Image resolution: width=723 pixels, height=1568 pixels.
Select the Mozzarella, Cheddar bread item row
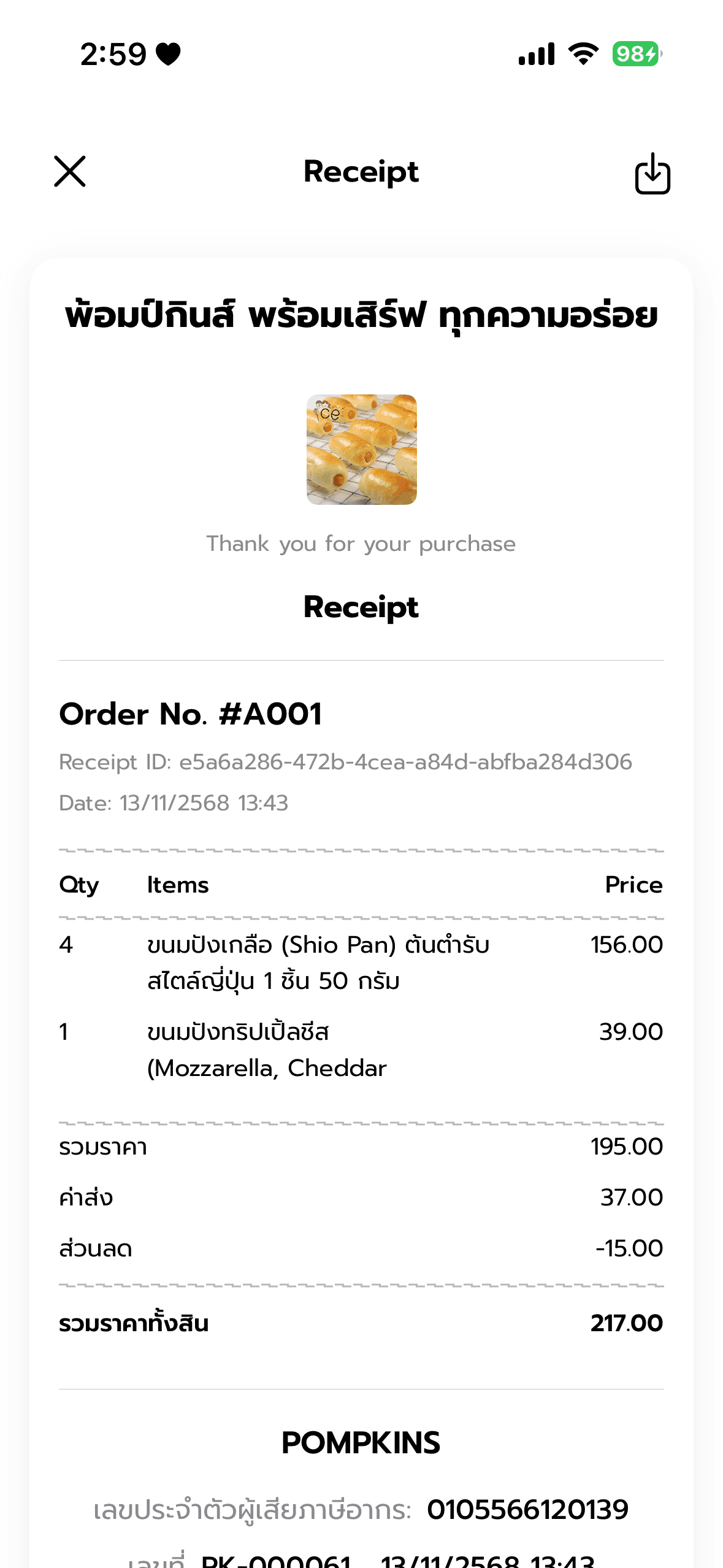(x=361, y=1050)
